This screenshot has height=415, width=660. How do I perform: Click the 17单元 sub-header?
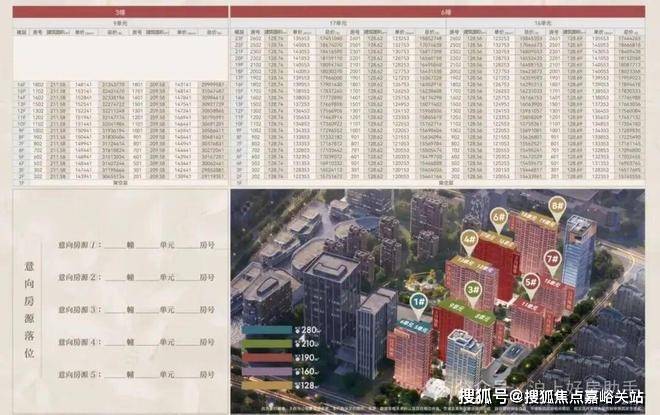click(x=338, y=24)
